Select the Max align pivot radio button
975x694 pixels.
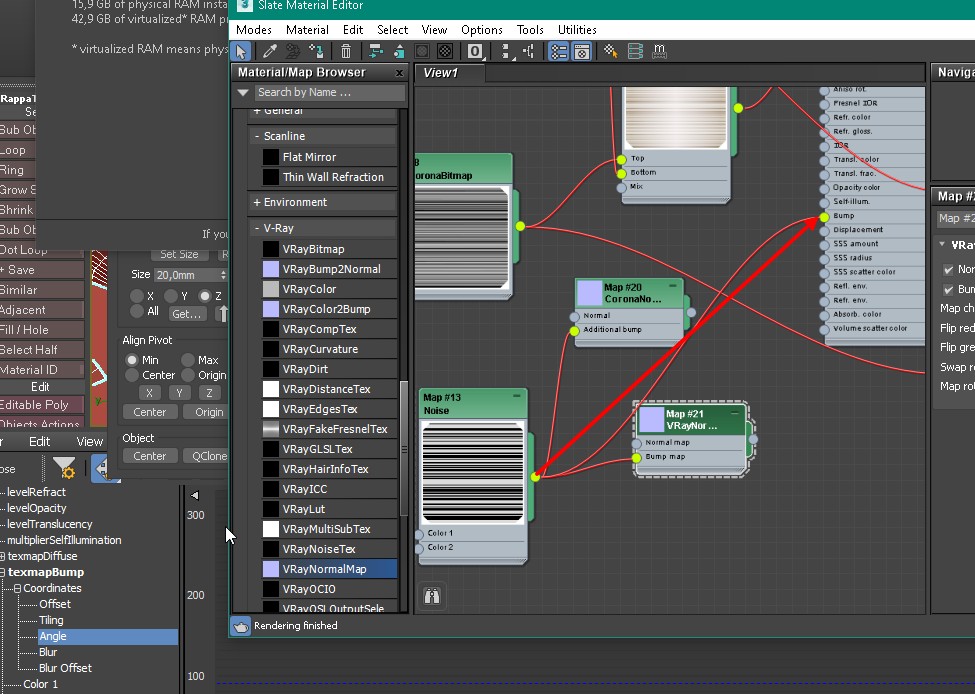188,360
